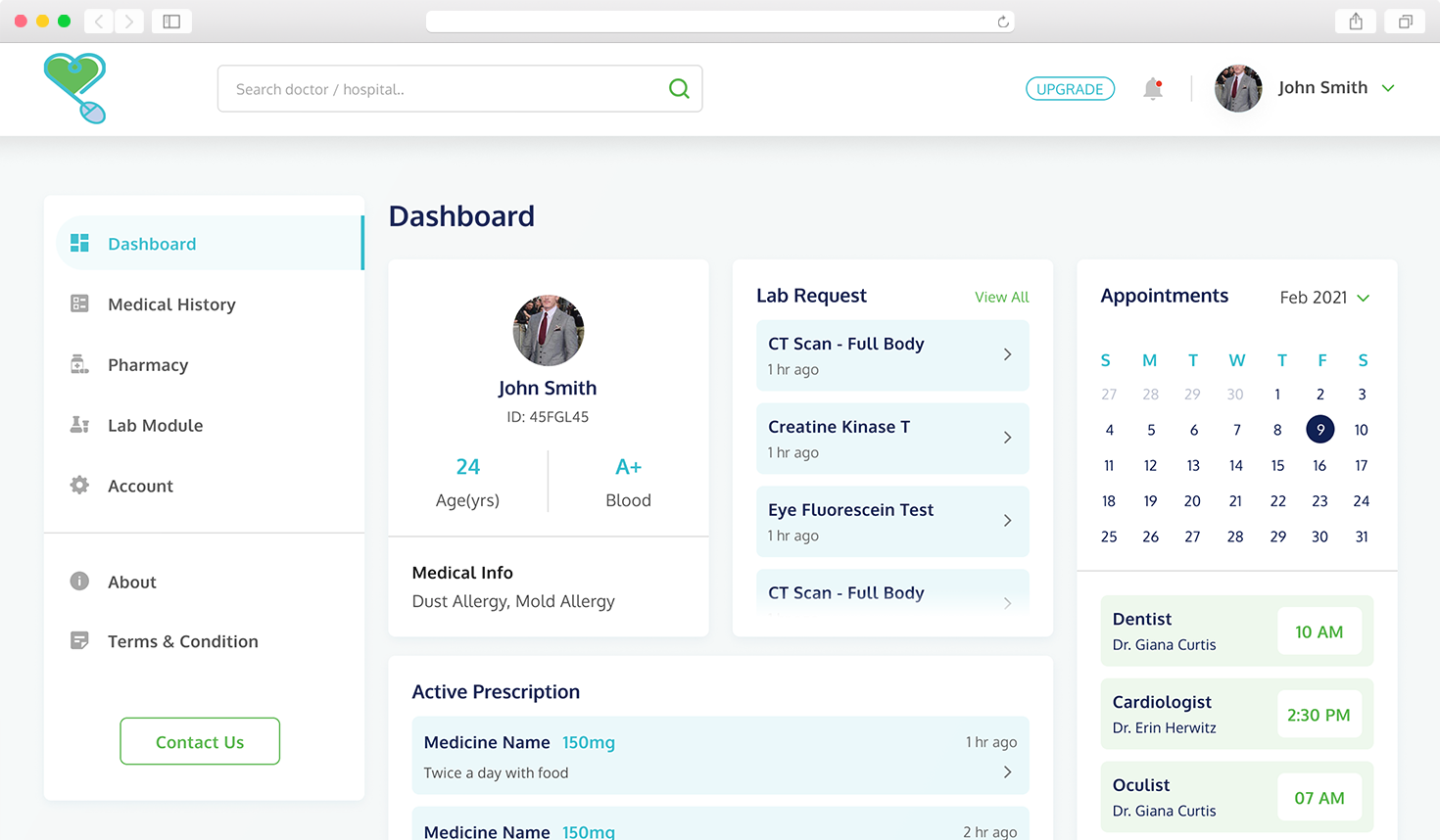Screen dimensions: 1440x840
Task: Select Lab Module in the sidebar
Action: pos(155,426)
